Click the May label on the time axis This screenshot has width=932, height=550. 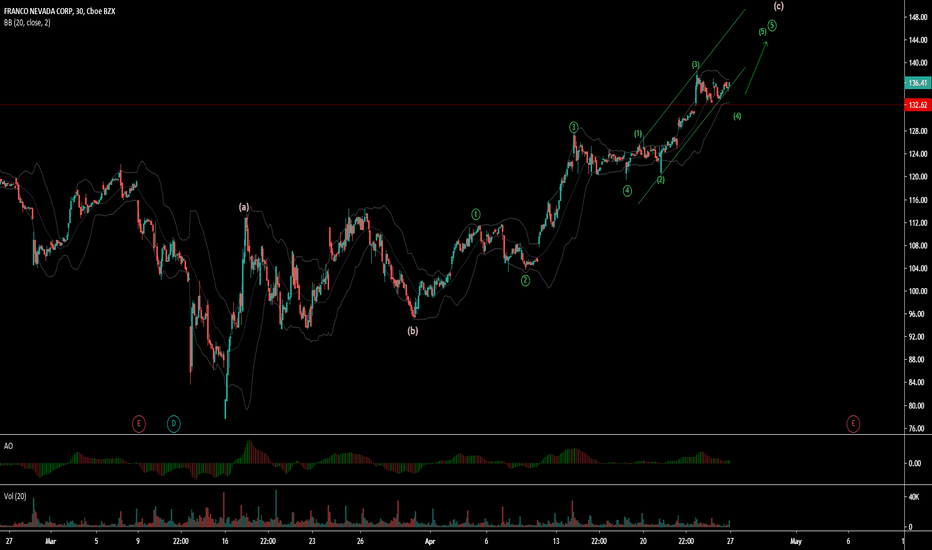click(x=796, y=541)
